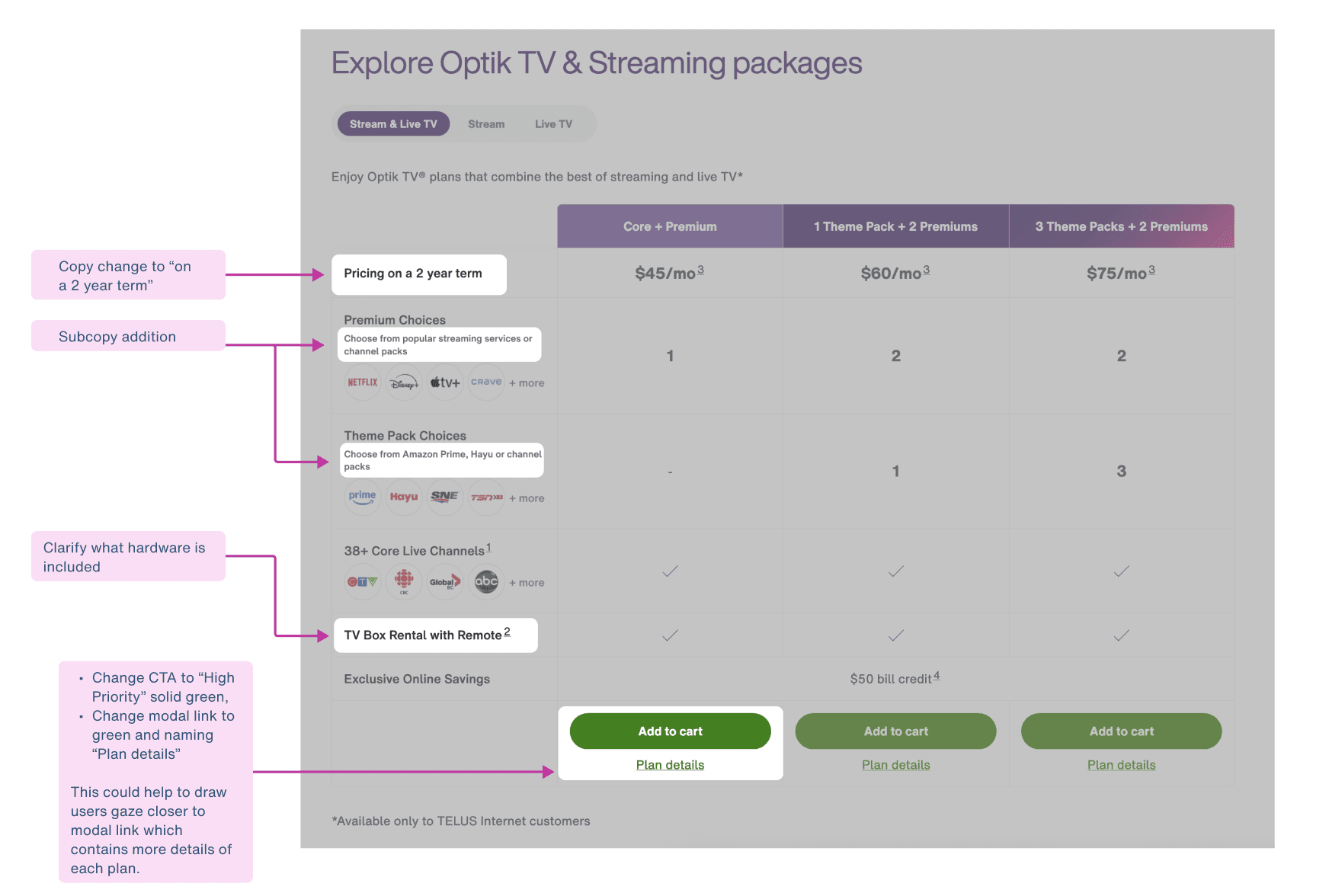
Task: Click the 'TV Box Rental with Remote' label
Action: coord(423,635)
